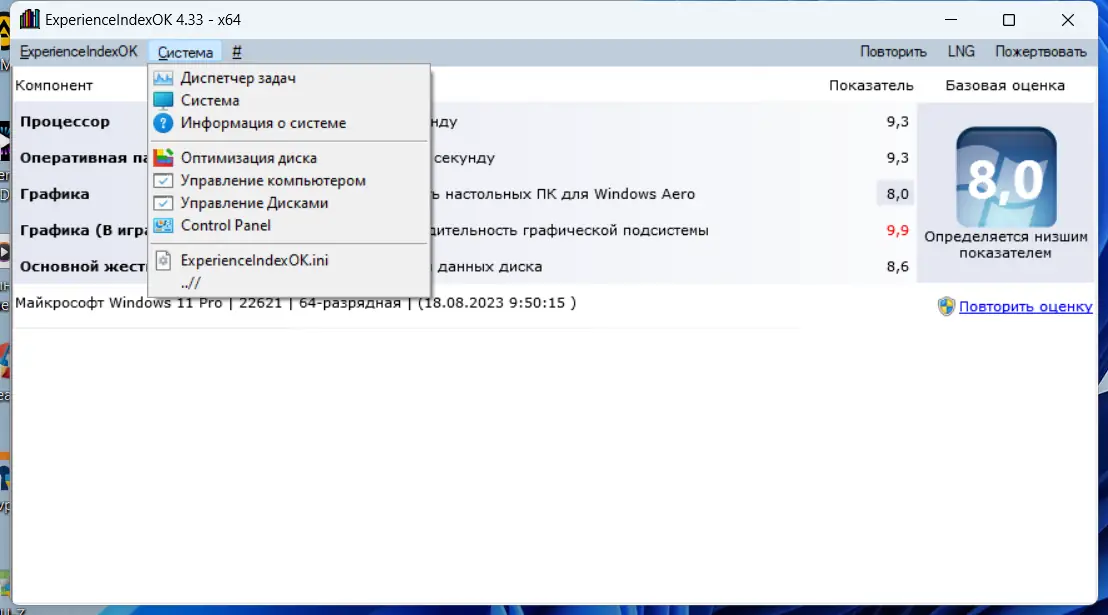Choose Система entry in the dropdown list

point(290,100)
